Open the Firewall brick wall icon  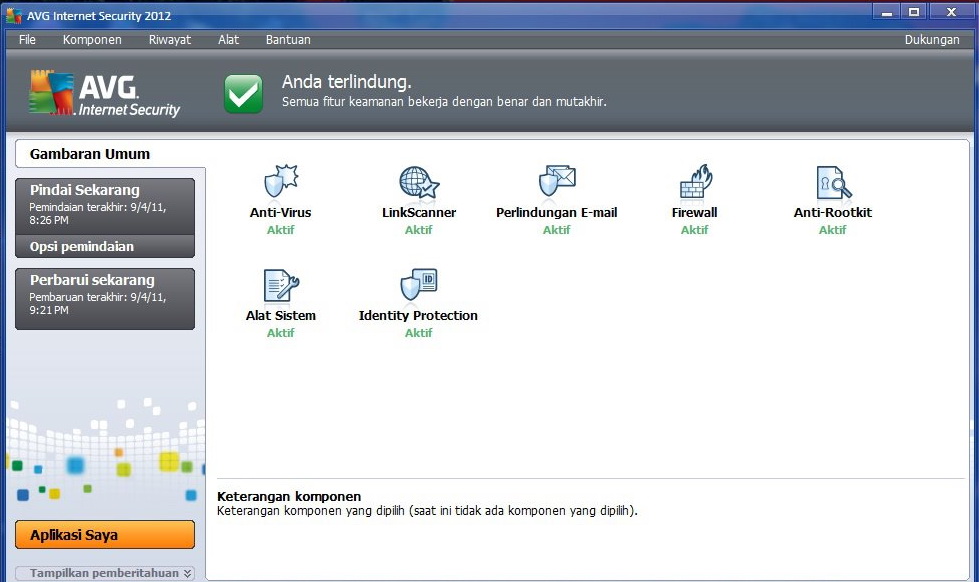pyautogui.click(x=695, y=181)
